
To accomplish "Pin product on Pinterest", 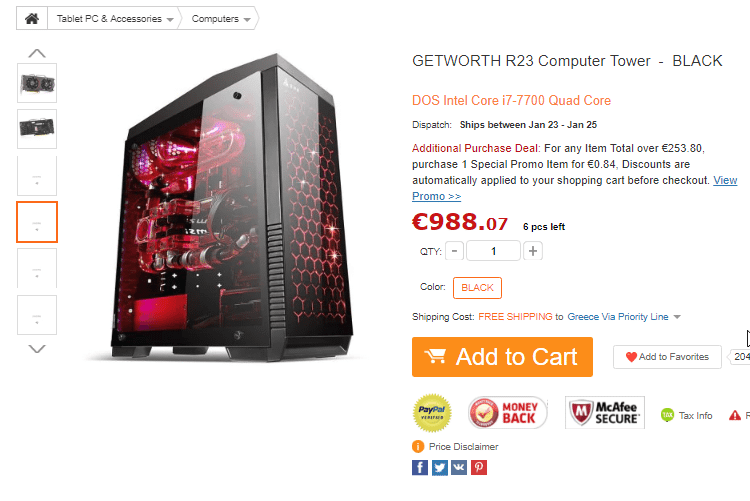I will pyautogui.click(x=479, y=468).
